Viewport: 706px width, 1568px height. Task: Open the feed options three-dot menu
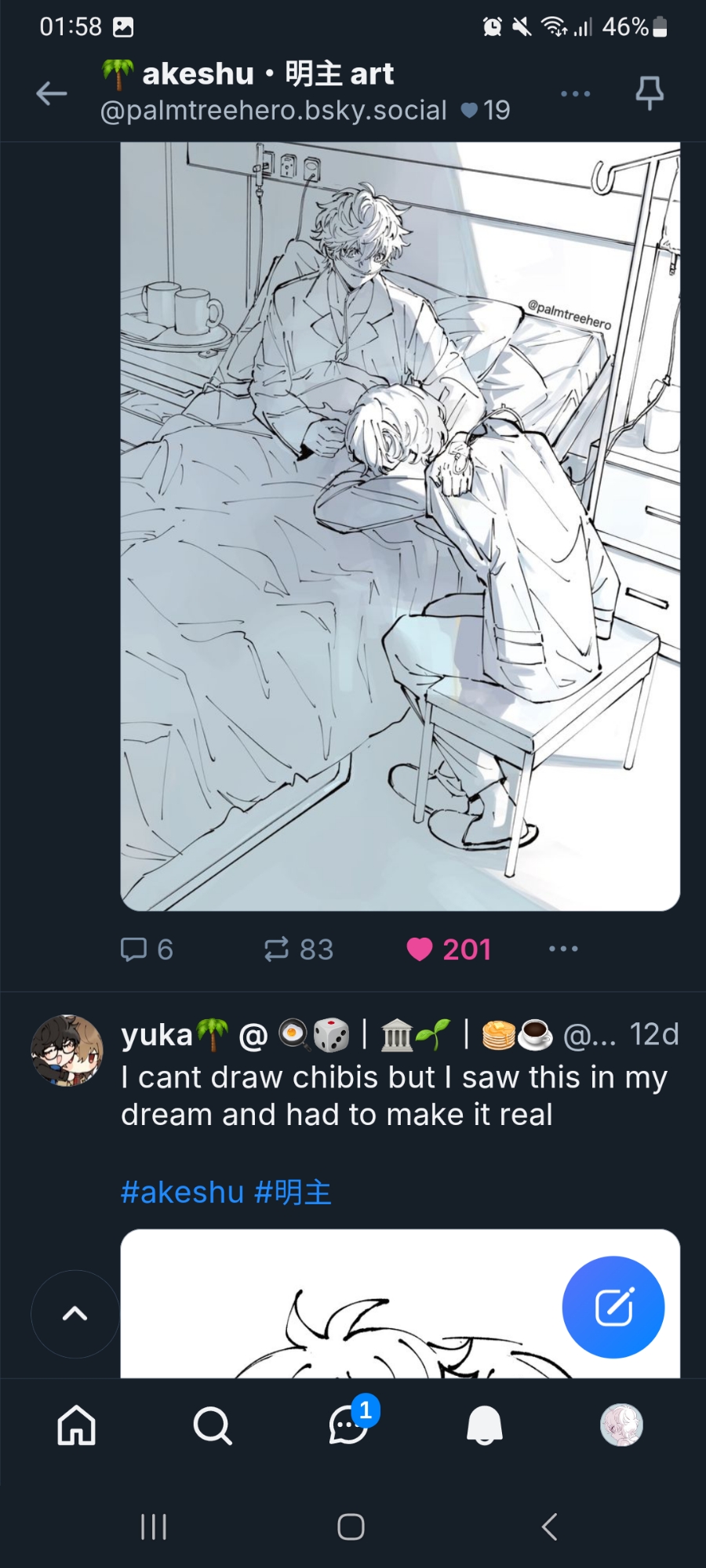click(x=575, y=93)
